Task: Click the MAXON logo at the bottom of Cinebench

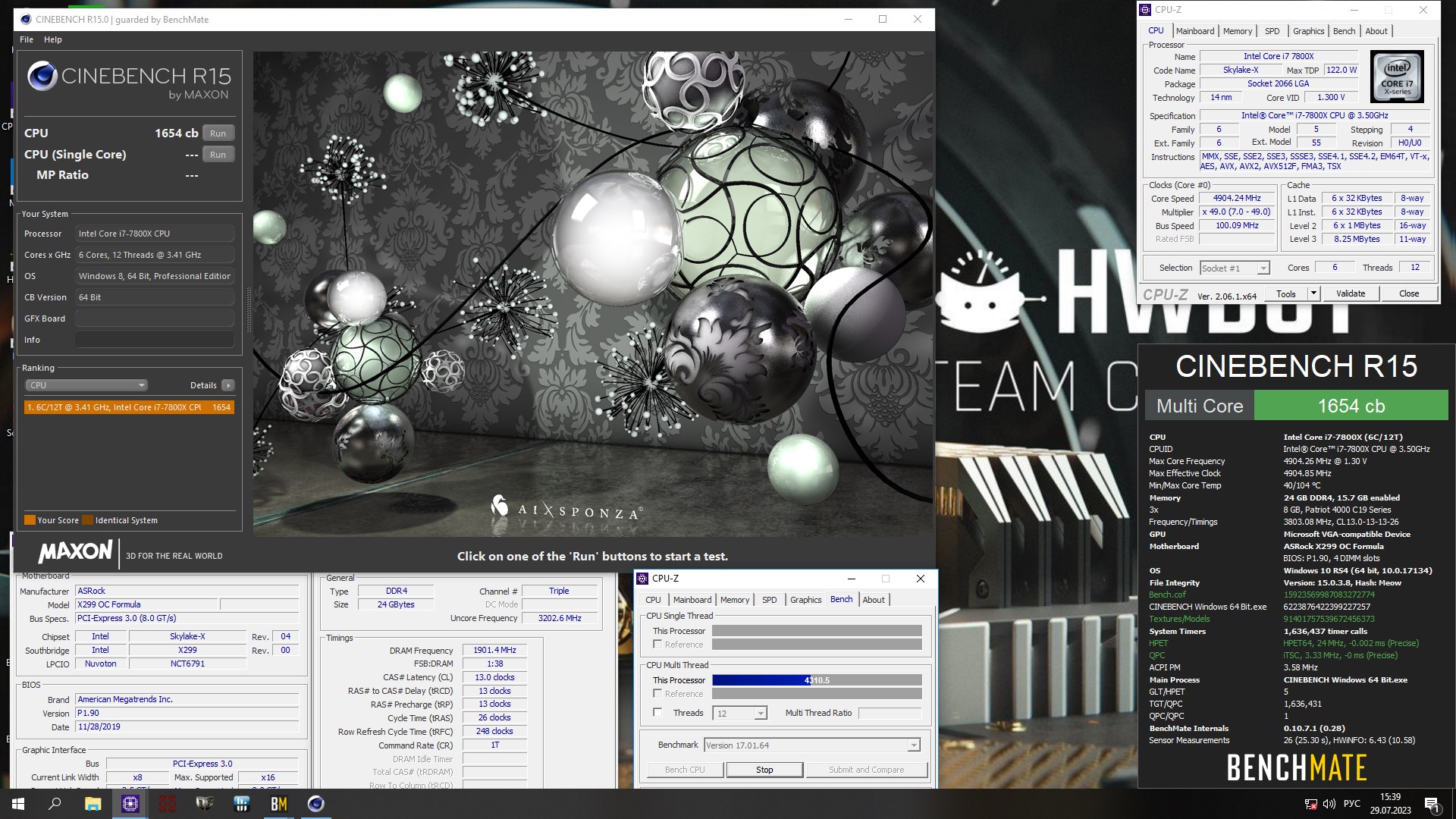Action: [75, 551]
